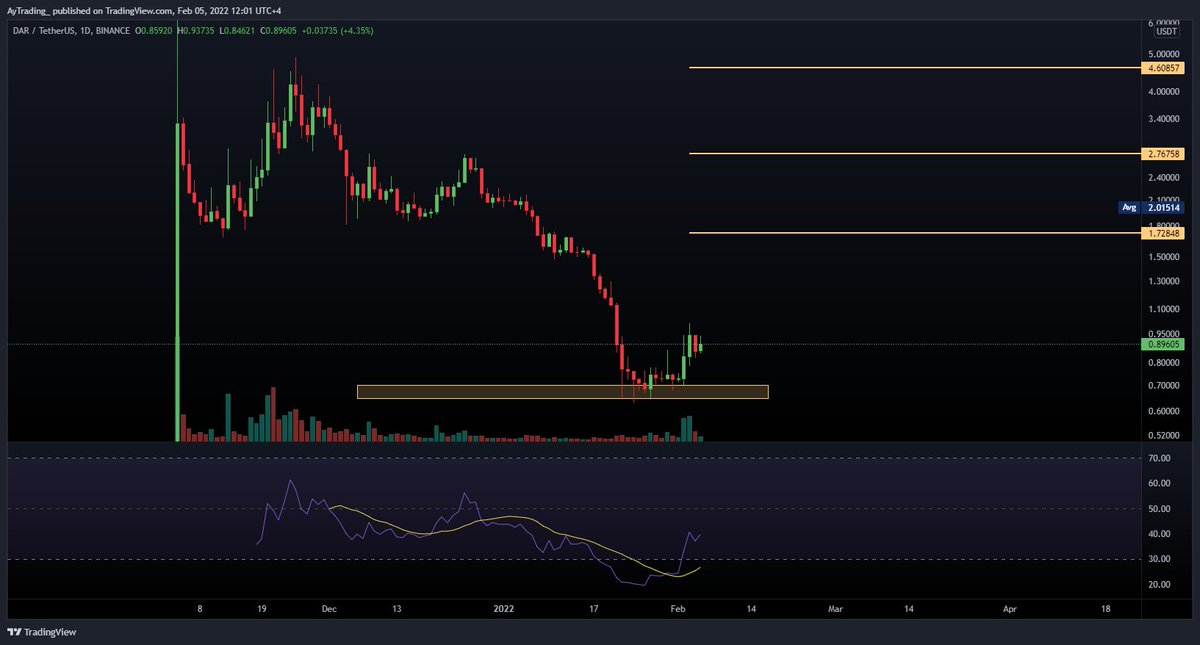Image resolution: width=1200 pixels, height=645 pixels.
Task: Click the 0.80000 price axis tick
Action: point(1164,363)
